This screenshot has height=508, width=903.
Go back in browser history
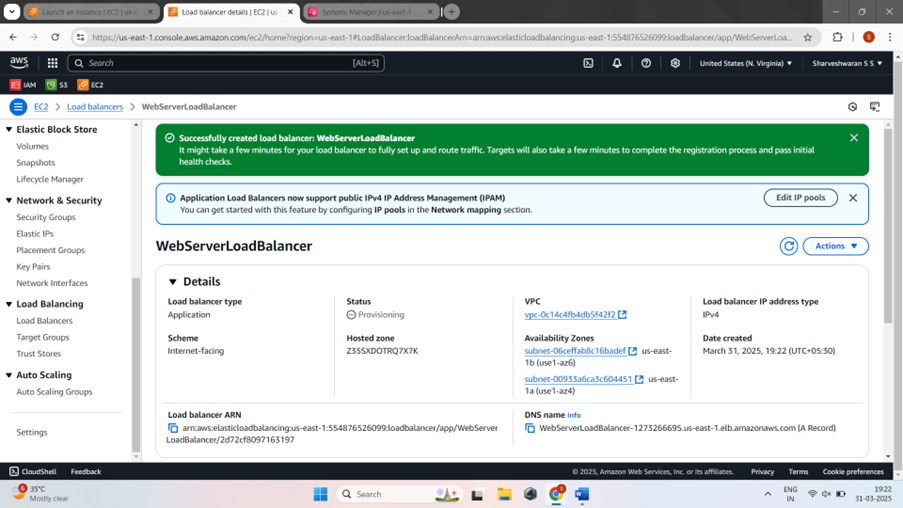pos(13,37)
